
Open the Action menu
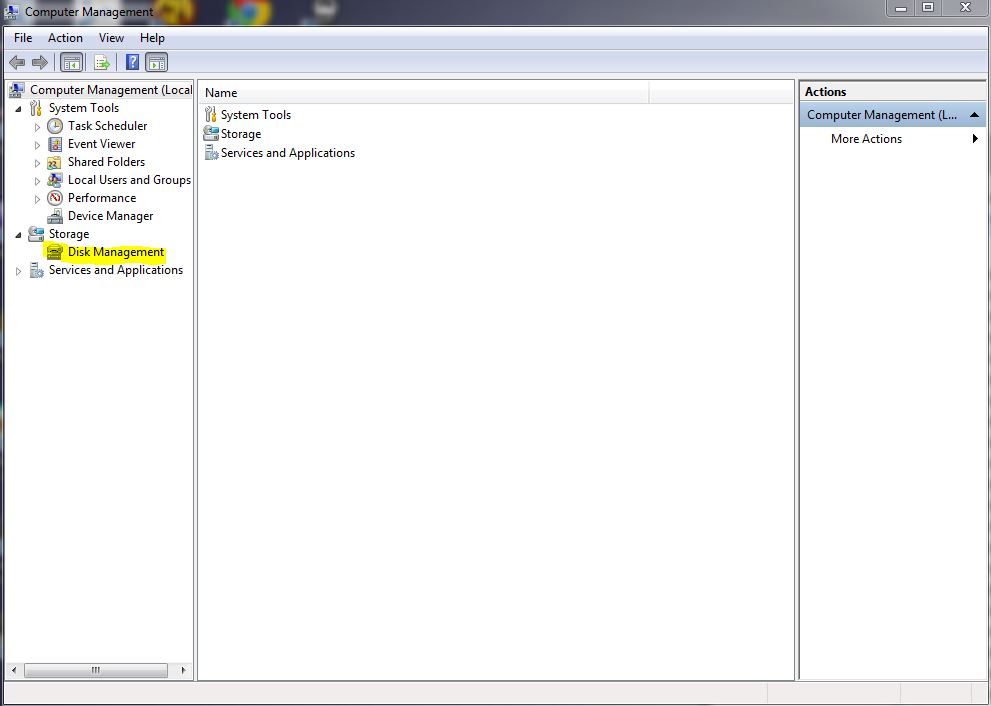pyautogui.click(x=66, y=38)
